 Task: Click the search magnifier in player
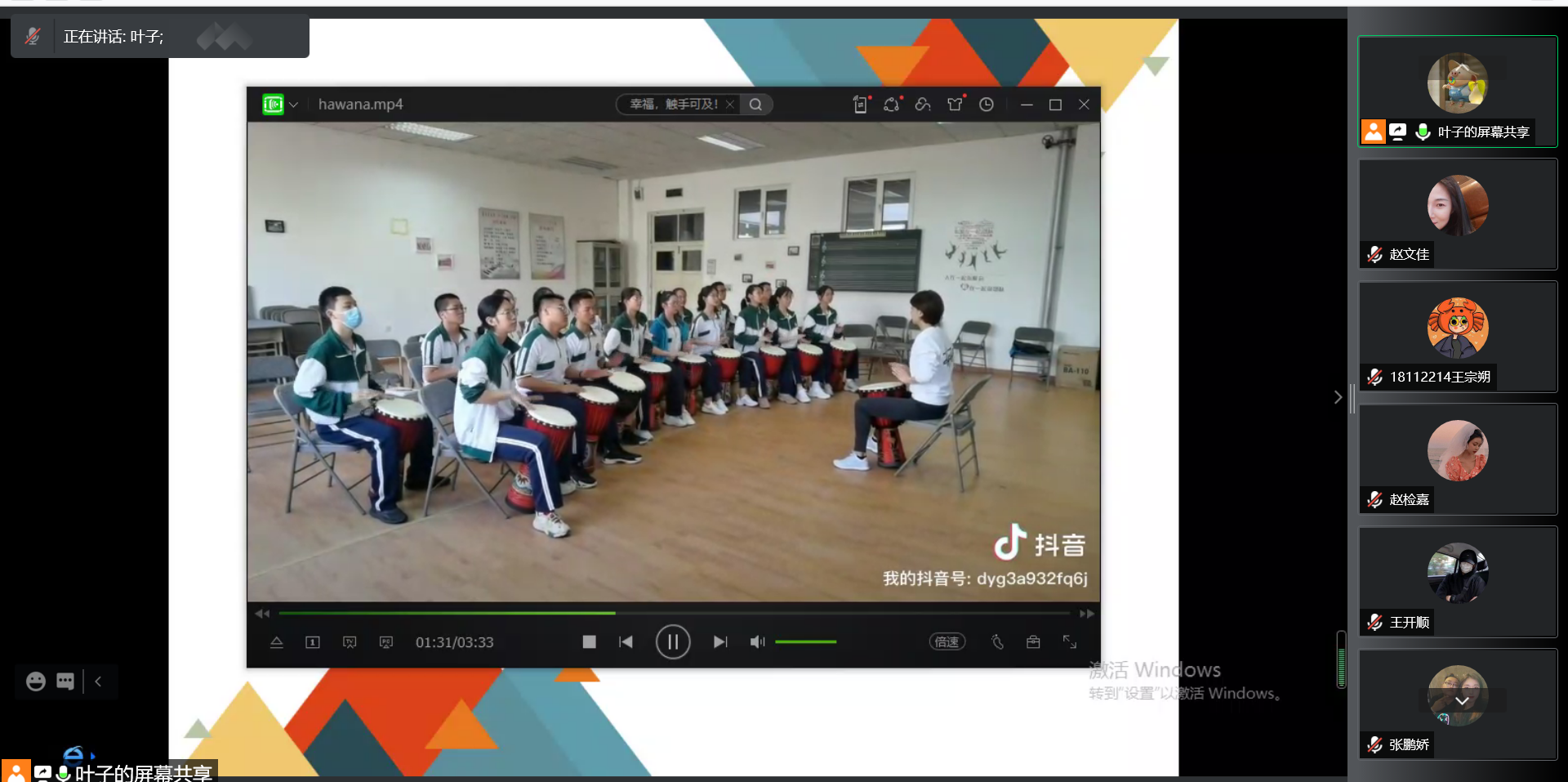pos(756,105)
